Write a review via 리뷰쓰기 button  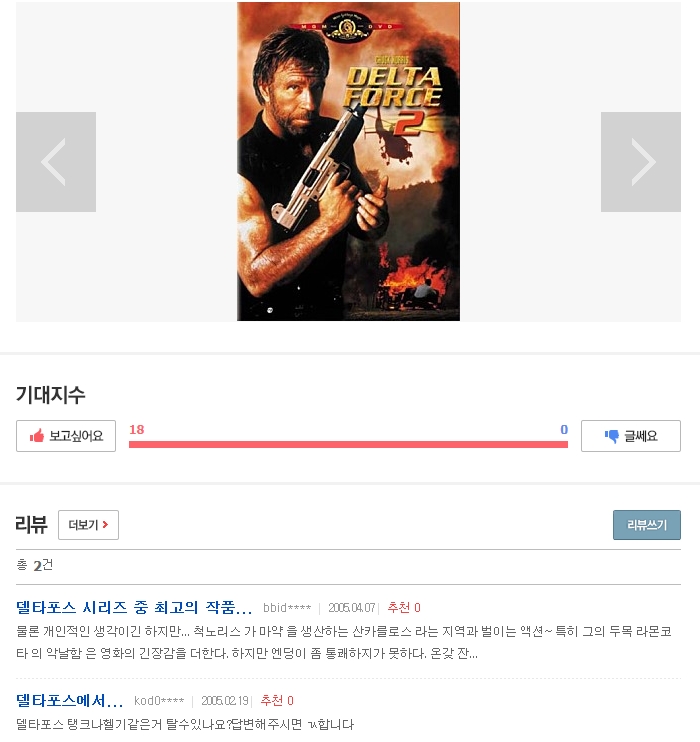(x=647, y=525)
